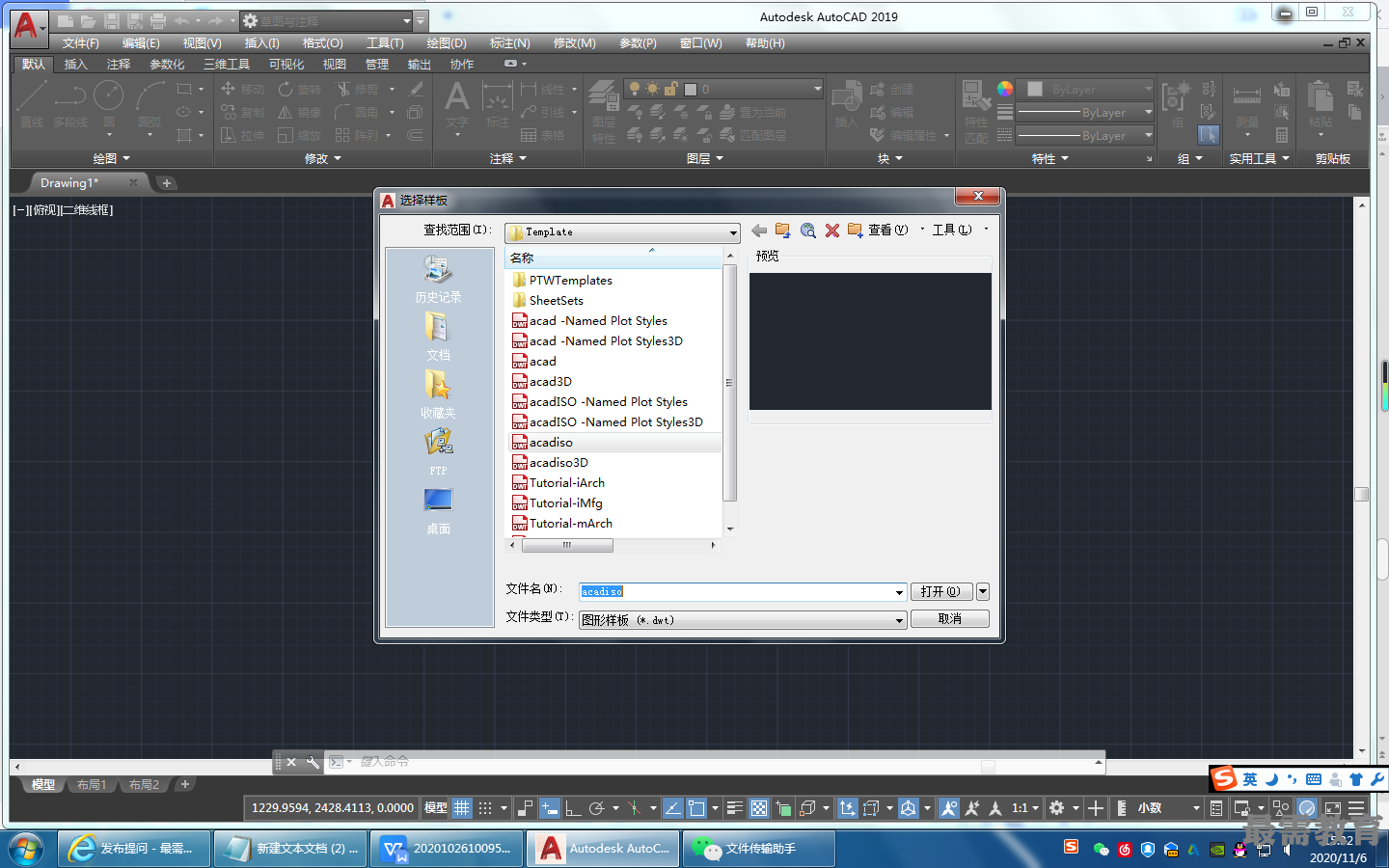
Task: Click the Rotate (旋转) tool icon
Action: tap(286, 89)
